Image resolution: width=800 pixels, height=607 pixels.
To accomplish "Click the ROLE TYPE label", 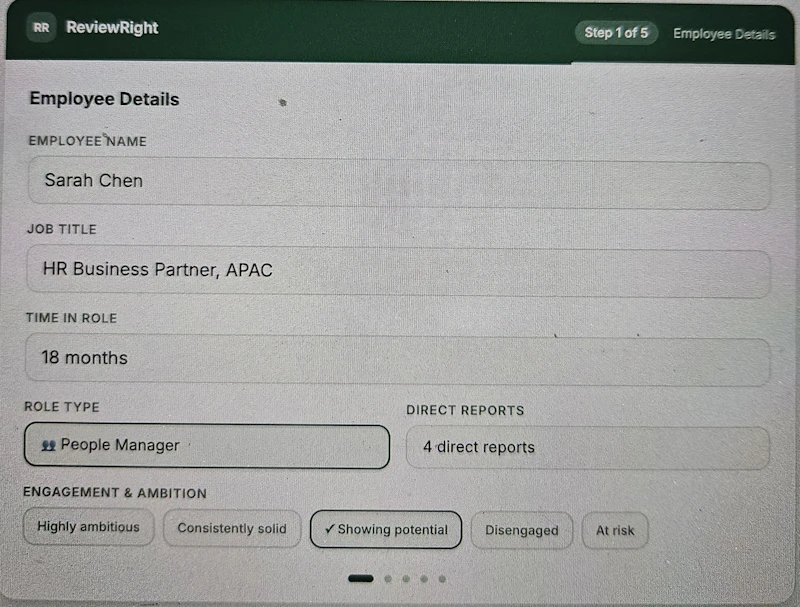I will [x=62, y=407].
